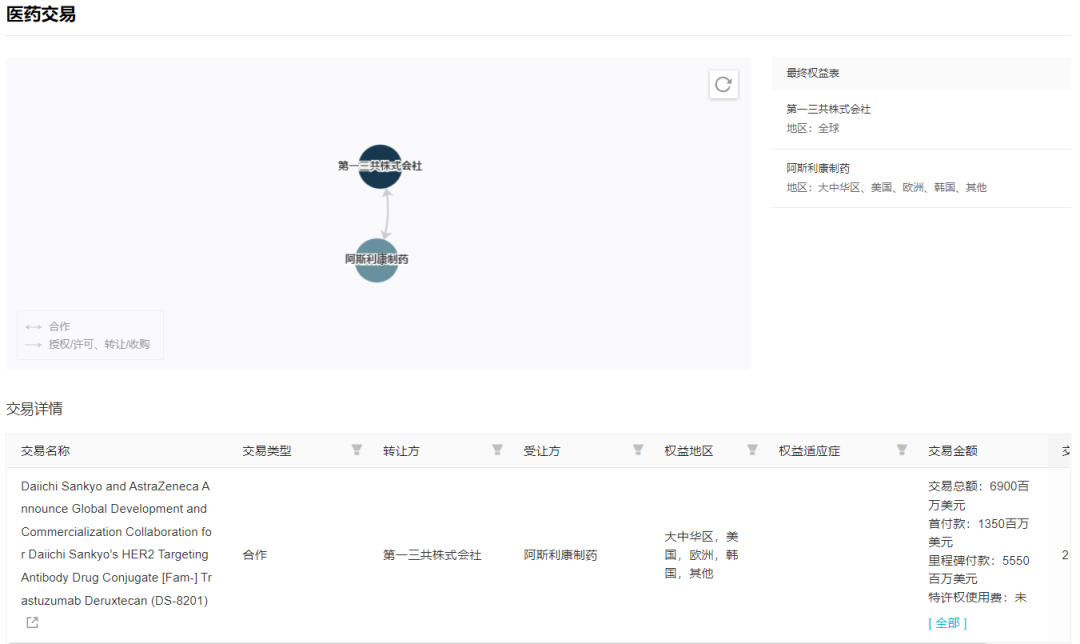Open the 交易类型 column filter
This screenshot has width=1080, height=644.
pos(357,450)
